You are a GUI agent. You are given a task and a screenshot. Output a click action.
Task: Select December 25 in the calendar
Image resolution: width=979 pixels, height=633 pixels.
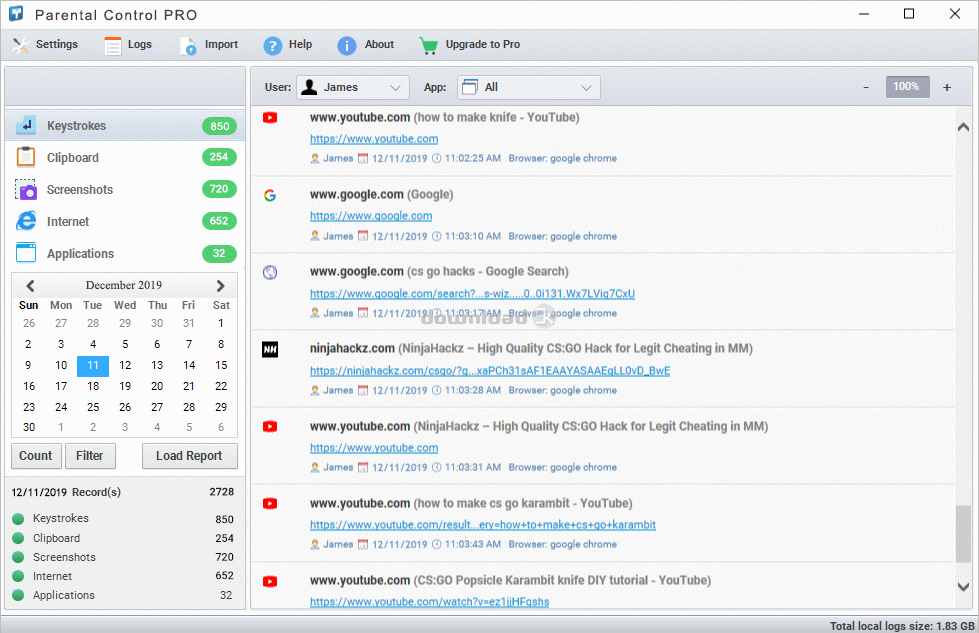click(93, 407)
